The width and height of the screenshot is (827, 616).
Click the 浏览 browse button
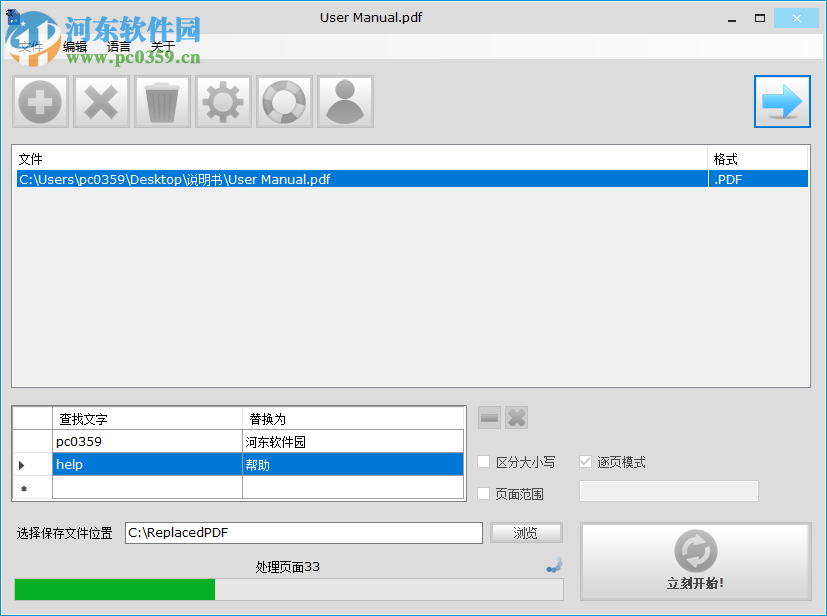point(525,532)
